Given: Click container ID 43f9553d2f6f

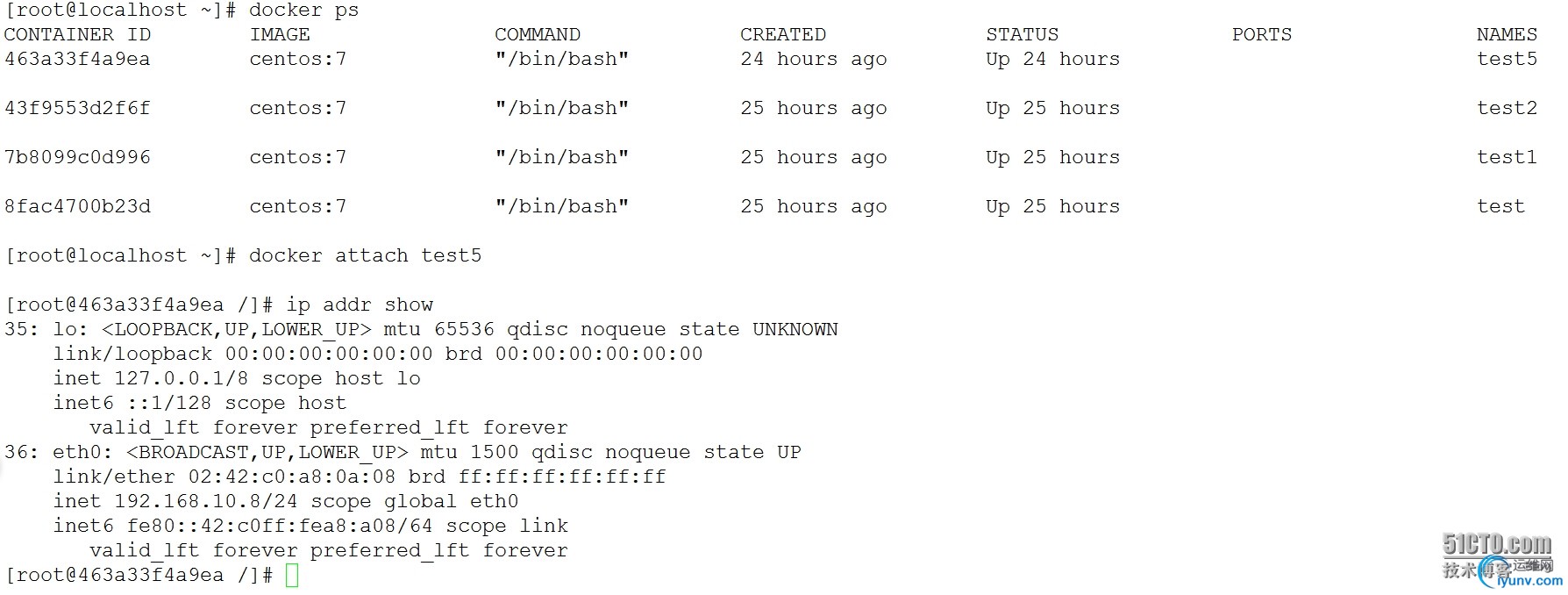Looking at the screenshot, I should click(x=77, y=108).
